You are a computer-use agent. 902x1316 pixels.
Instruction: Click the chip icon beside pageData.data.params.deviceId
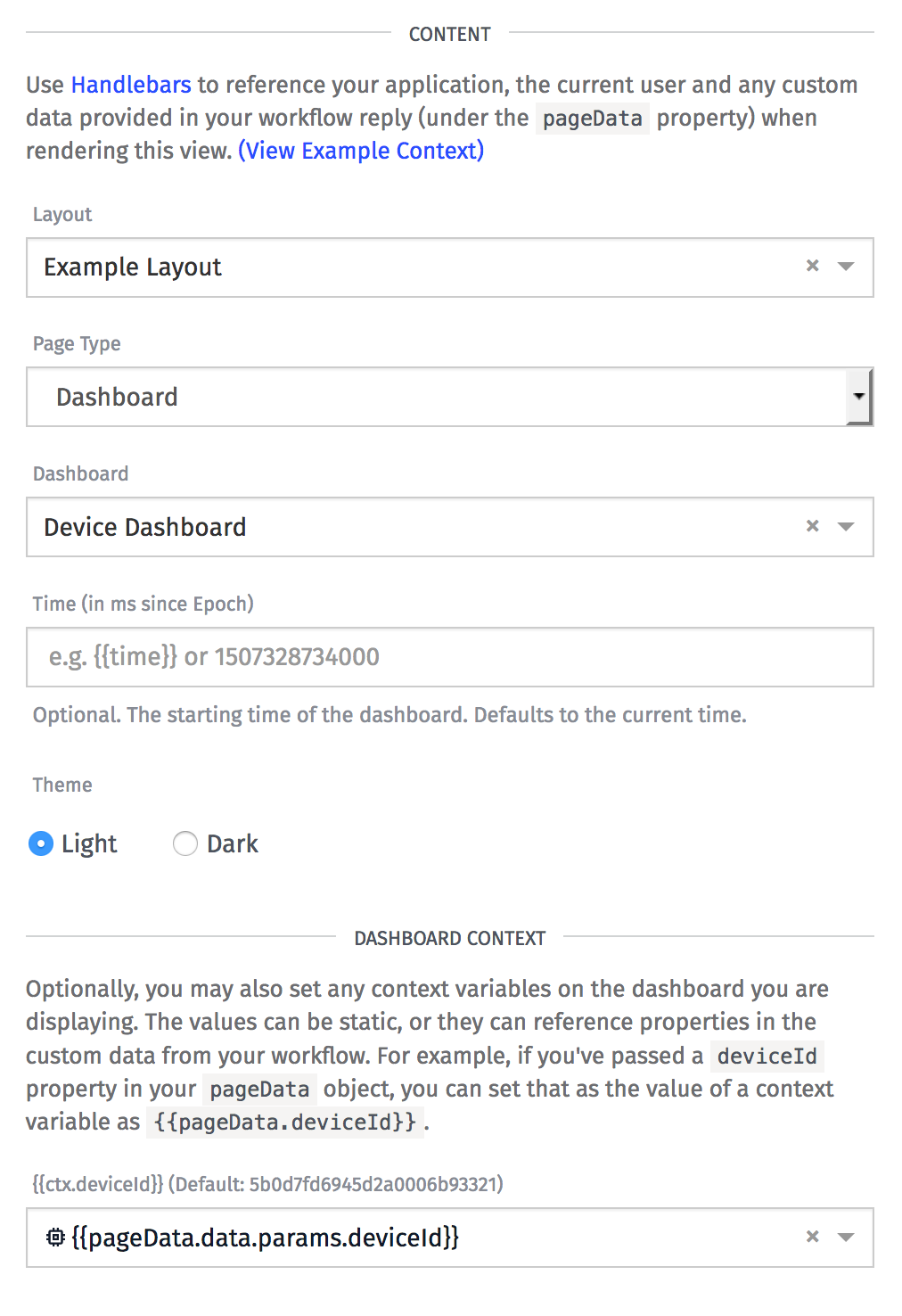click(55, 1237)
